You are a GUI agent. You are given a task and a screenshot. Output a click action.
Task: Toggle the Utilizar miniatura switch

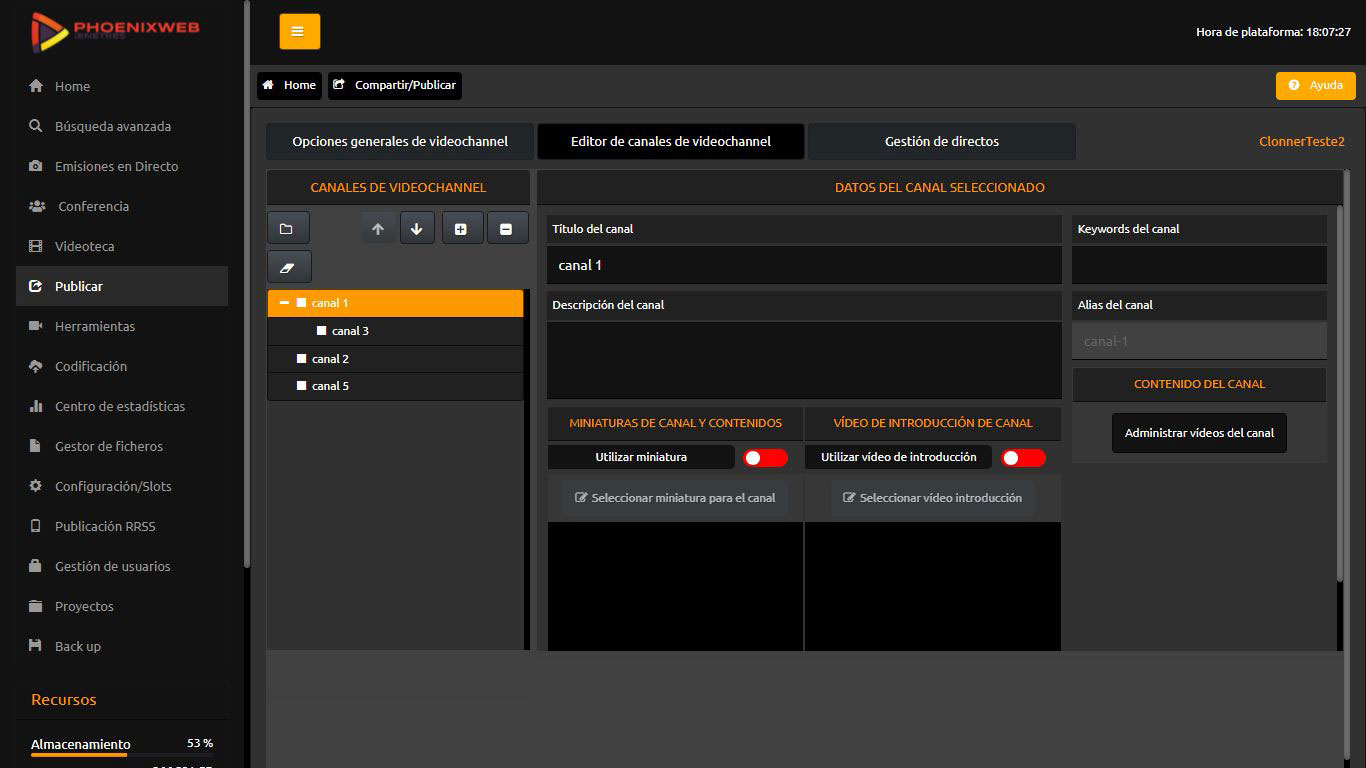[765, 457]
